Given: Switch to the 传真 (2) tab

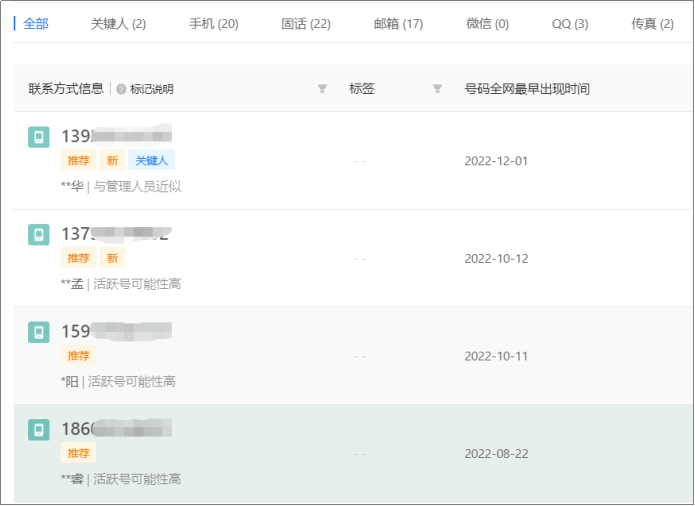Looking at the screenshot, I should pos(652,23).
